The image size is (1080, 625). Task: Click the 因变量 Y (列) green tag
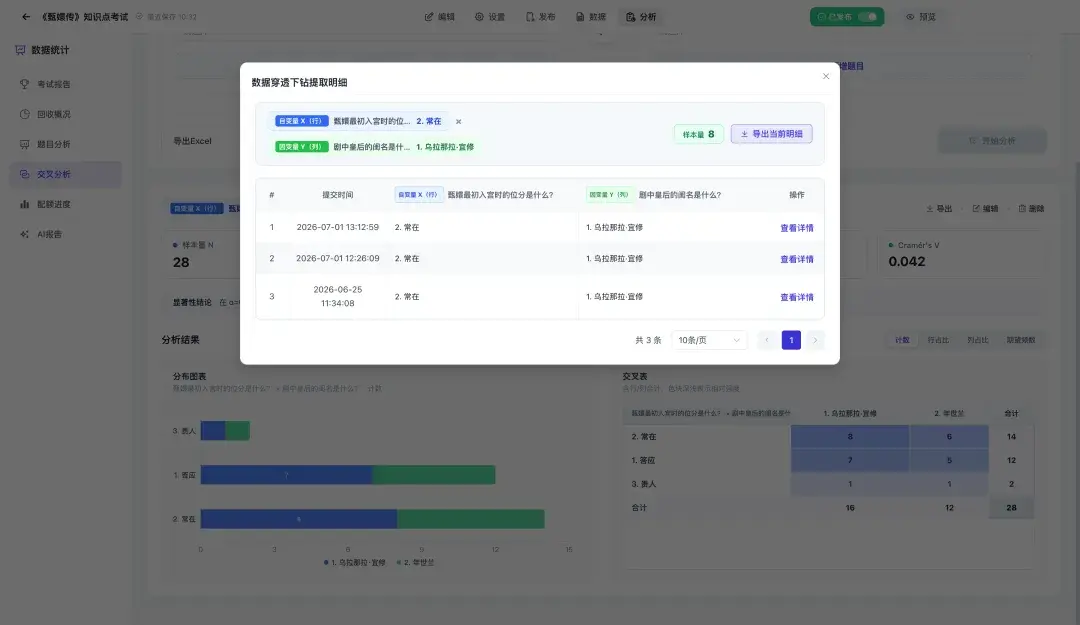pos(302,147)
